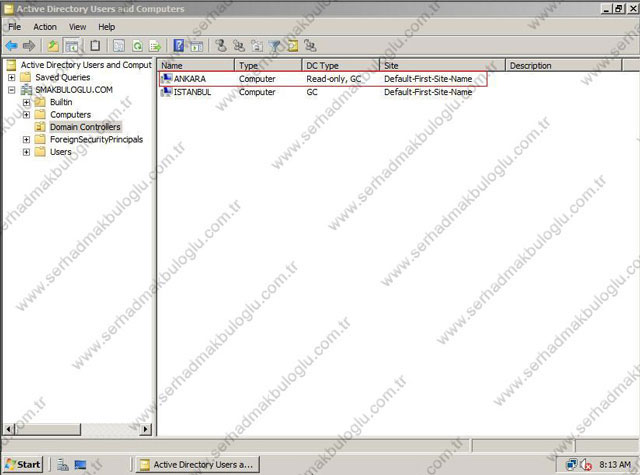The width and height of the screenshot is (640, 475).
Task: Select the Users tree item
Action: pyautogui.click(x=61, y=152)
